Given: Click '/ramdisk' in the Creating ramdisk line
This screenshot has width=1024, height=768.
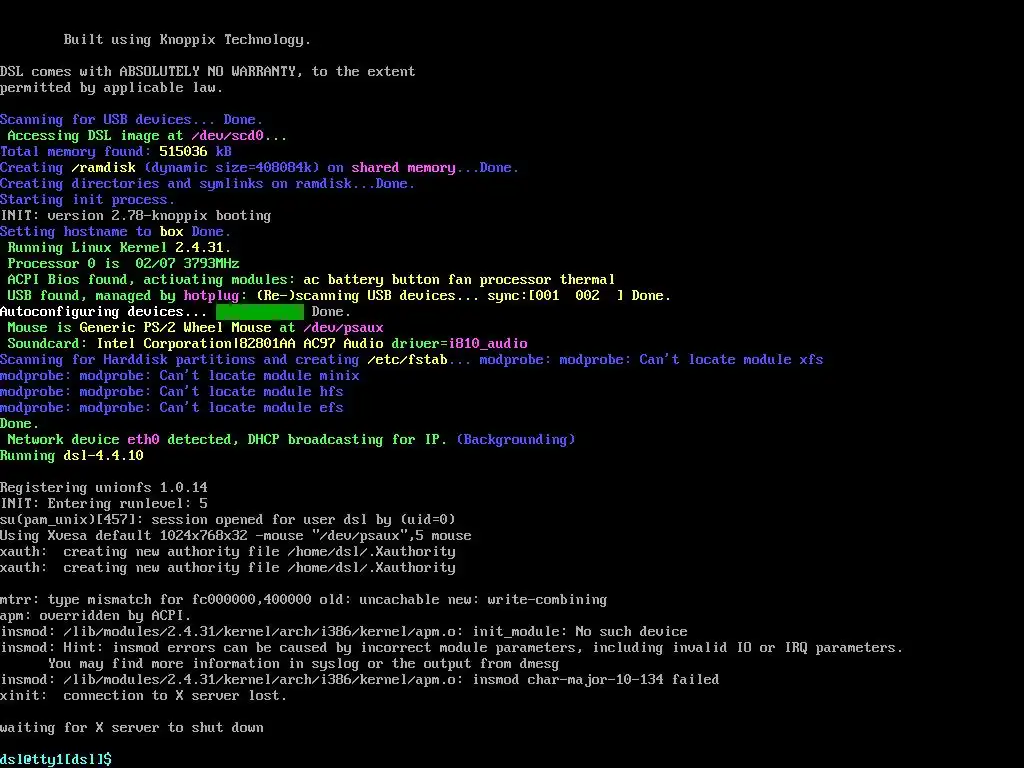Looking at the screenshot, I should tap(103, 168).
